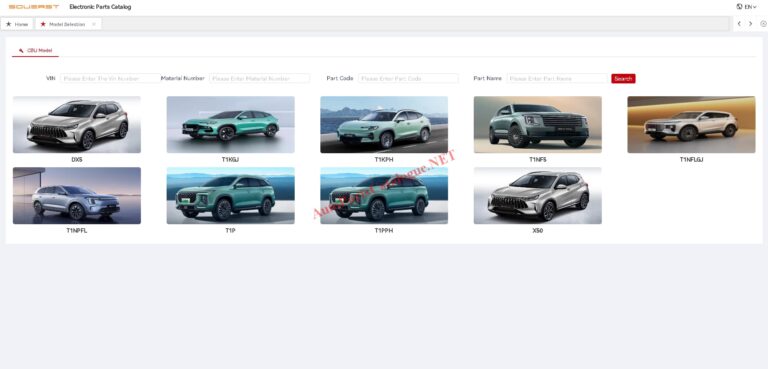Image resolution: width=768 pixels, height=369 pixels.
Task: Click the Material Number input field
Action: (x=259, y=78)
